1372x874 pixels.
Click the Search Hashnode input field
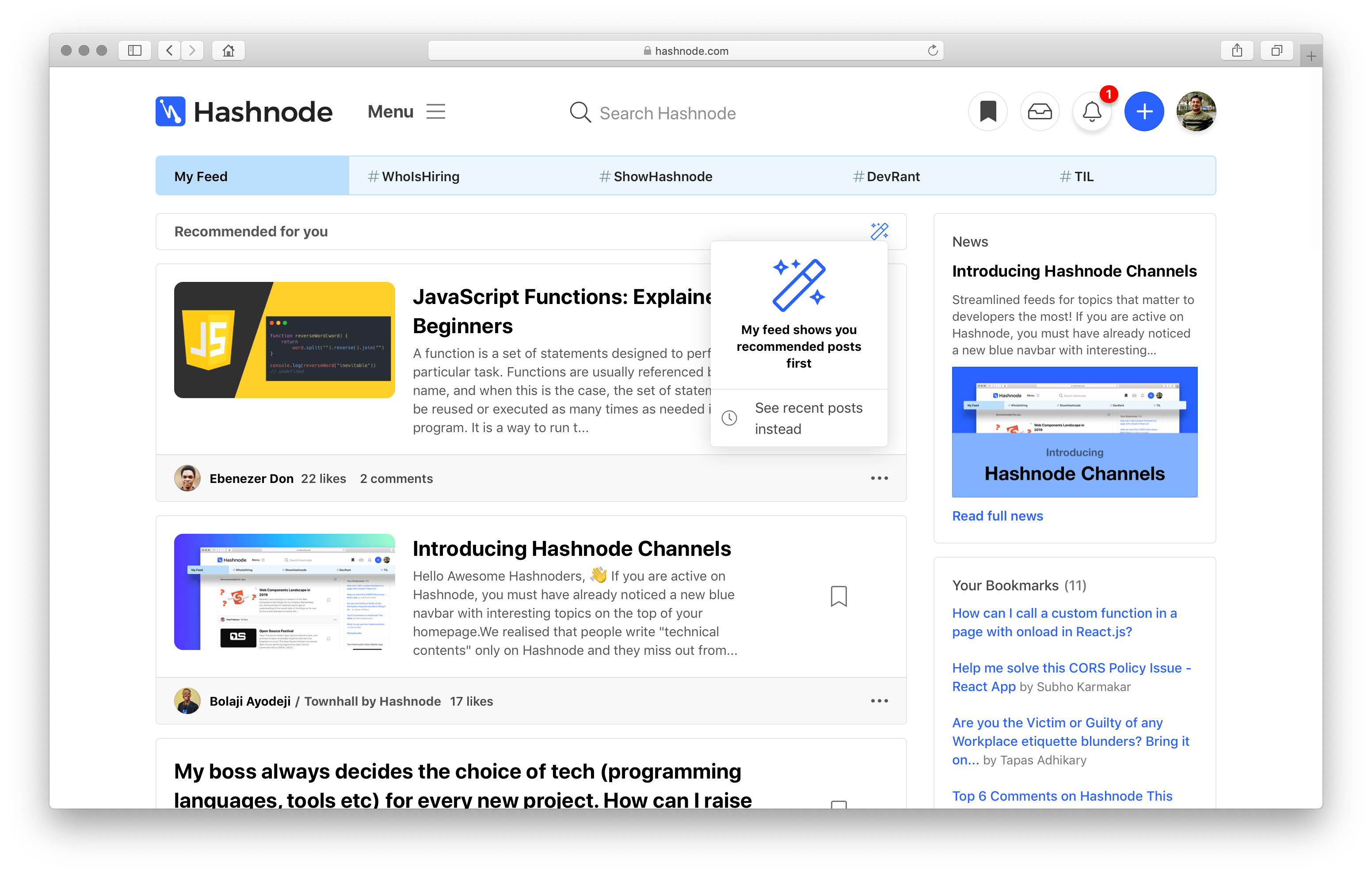click(x=667, y=114)
